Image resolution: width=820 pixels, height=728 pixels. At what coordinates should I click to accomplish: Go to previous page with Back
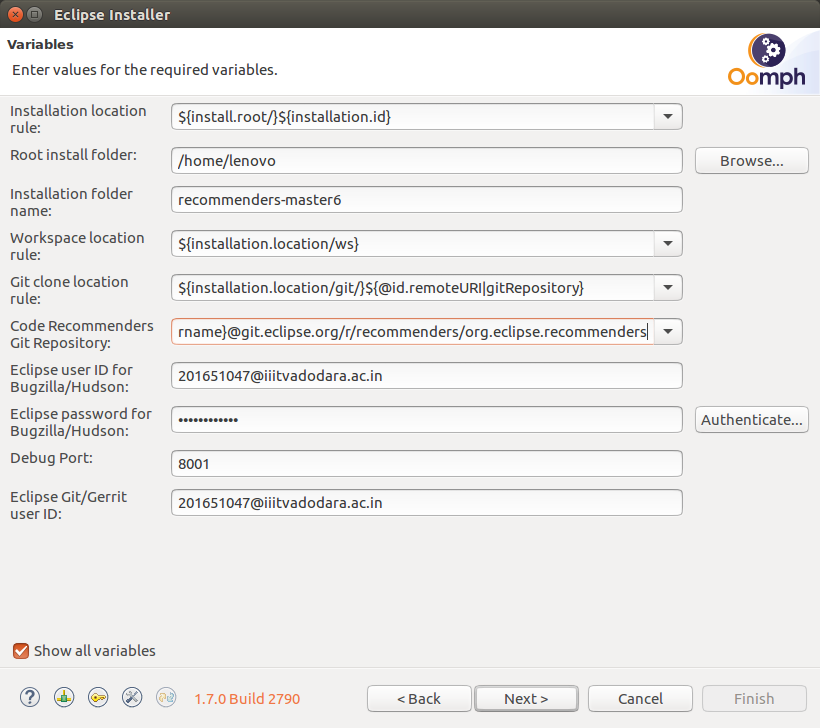(x=419, y=699)
